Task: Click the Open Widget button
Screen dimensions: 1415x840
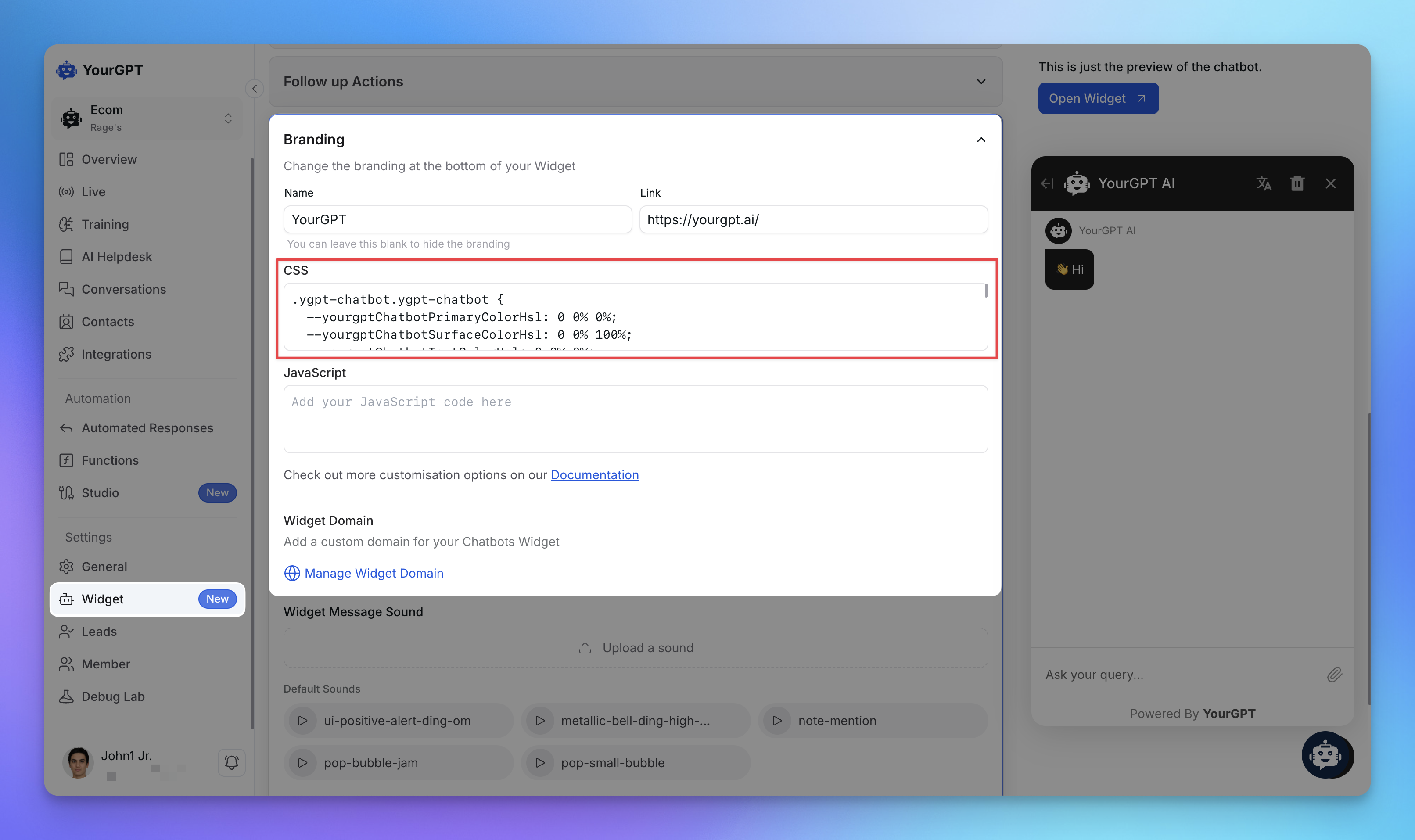Action: [1098, 98]
